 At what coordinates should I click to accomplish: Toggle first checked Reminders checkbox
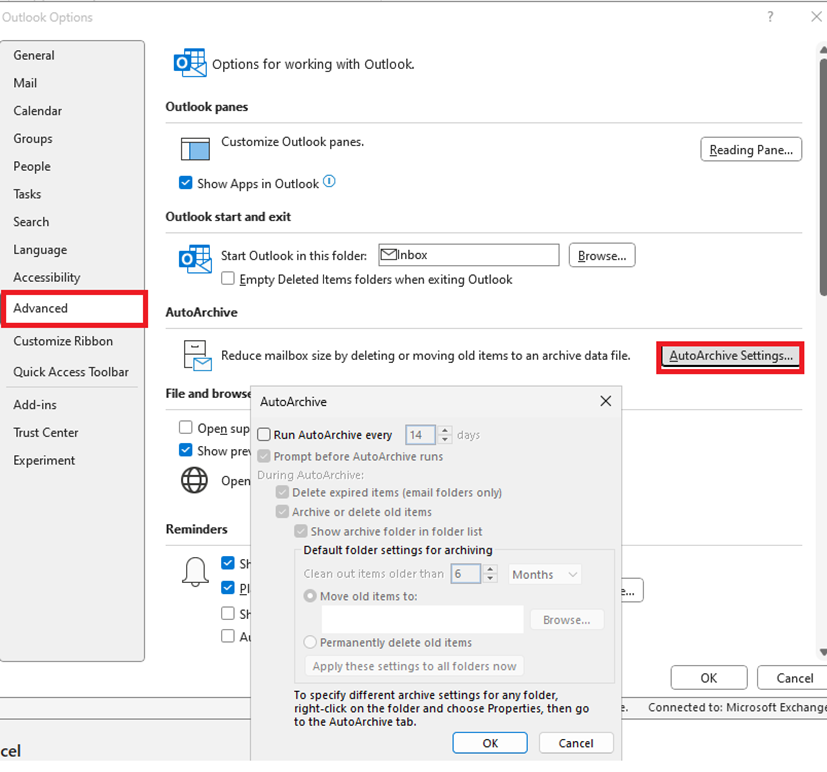pos(228,563)
